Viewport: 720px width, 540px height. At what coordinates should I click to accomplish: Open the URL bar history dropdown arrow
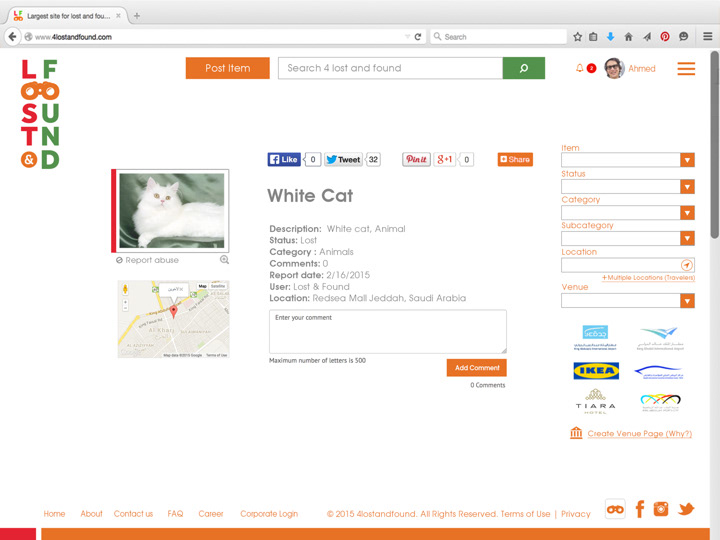pyautogui.click(x=407, y=37)
